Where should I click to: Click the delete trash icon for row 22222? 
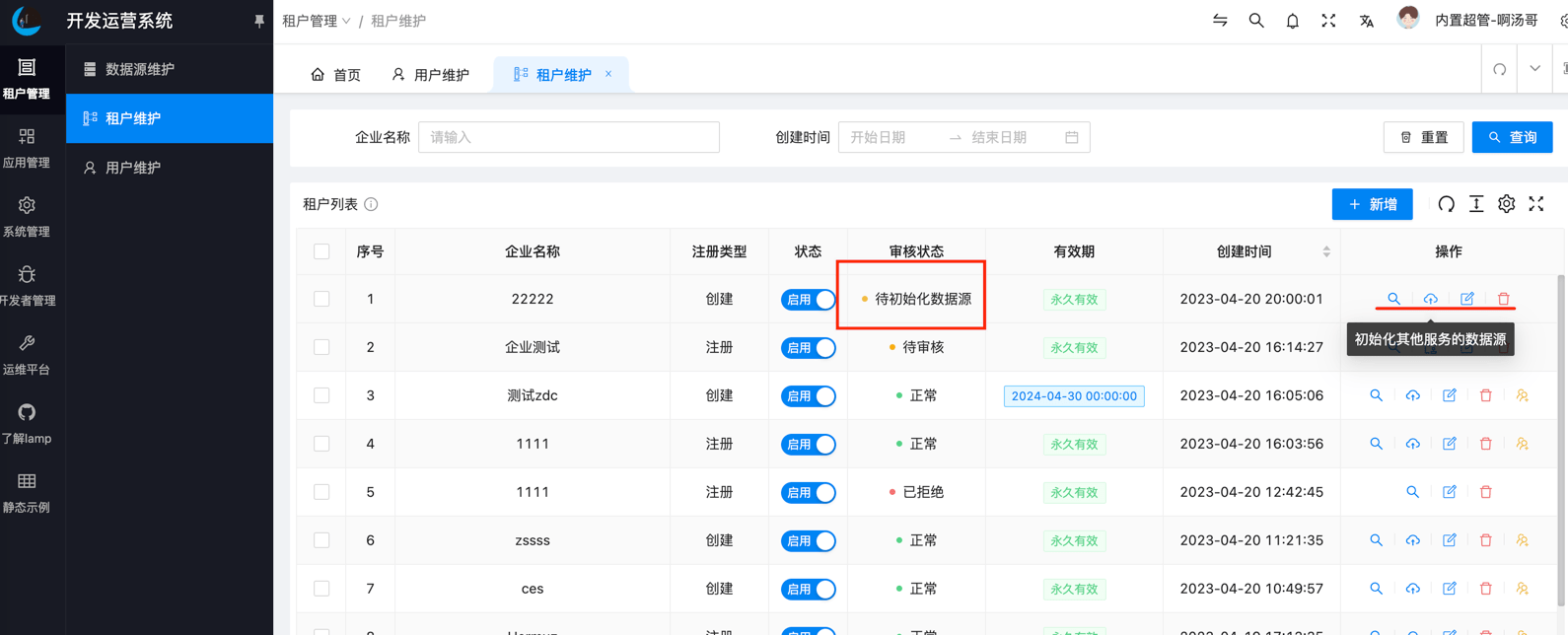(1503, 299)
